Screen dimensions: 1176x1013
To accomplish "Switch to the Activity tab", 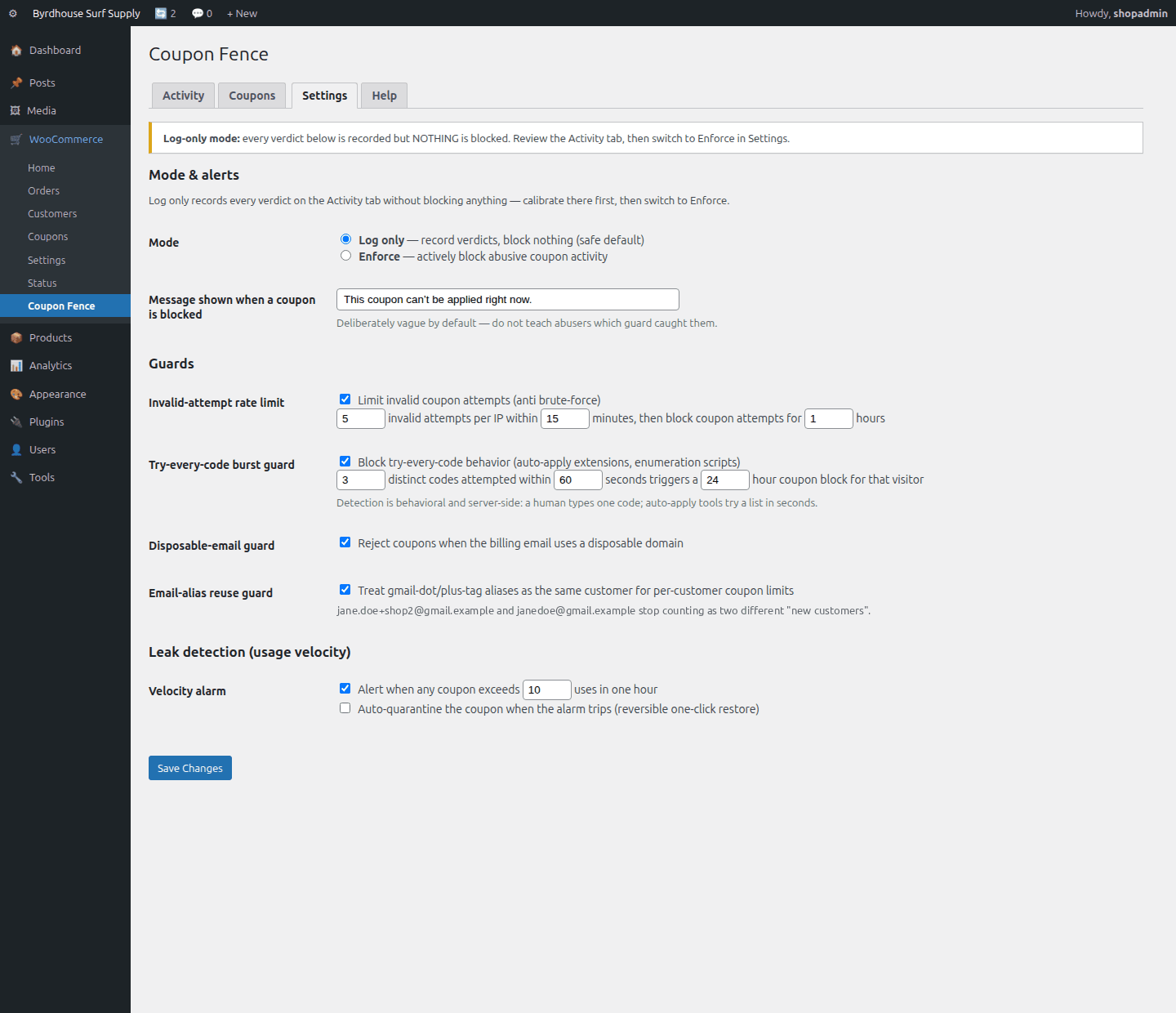I will coord(183,96).
